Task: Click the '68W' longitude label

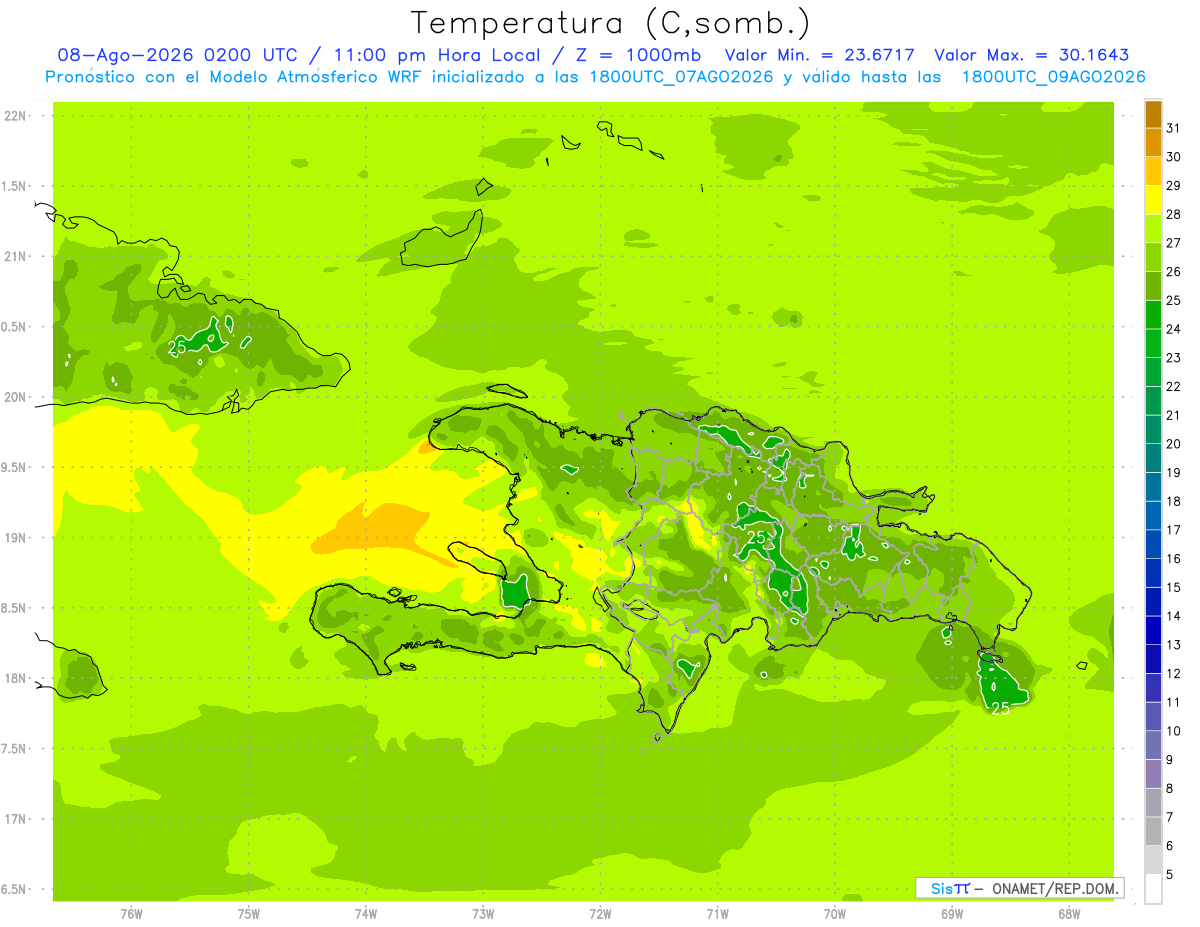Action: click(1069, 914)
